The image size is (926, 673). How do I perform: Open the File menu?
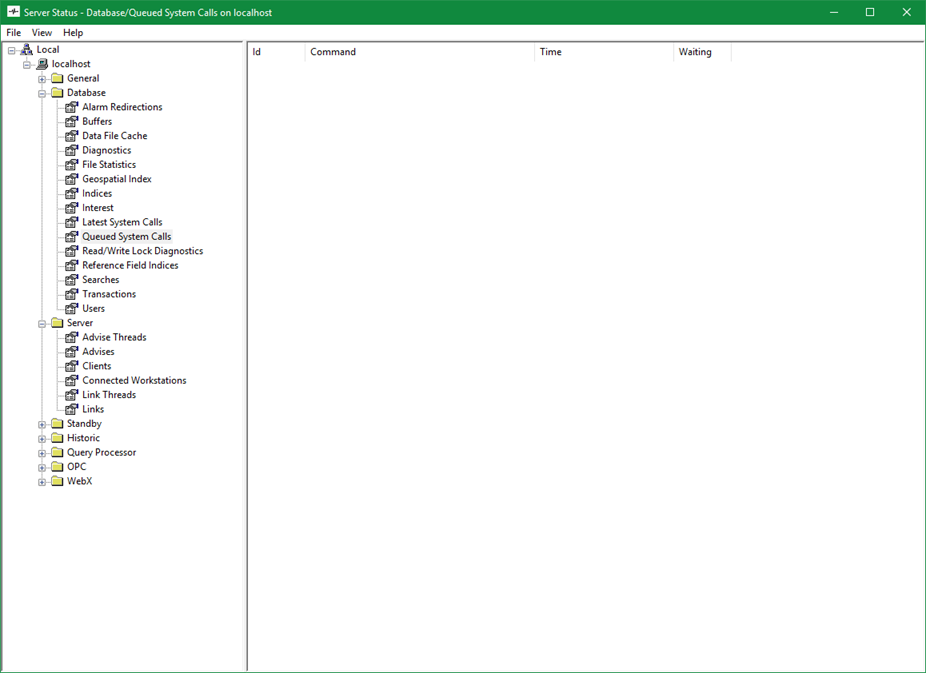(x=14, y=33)
